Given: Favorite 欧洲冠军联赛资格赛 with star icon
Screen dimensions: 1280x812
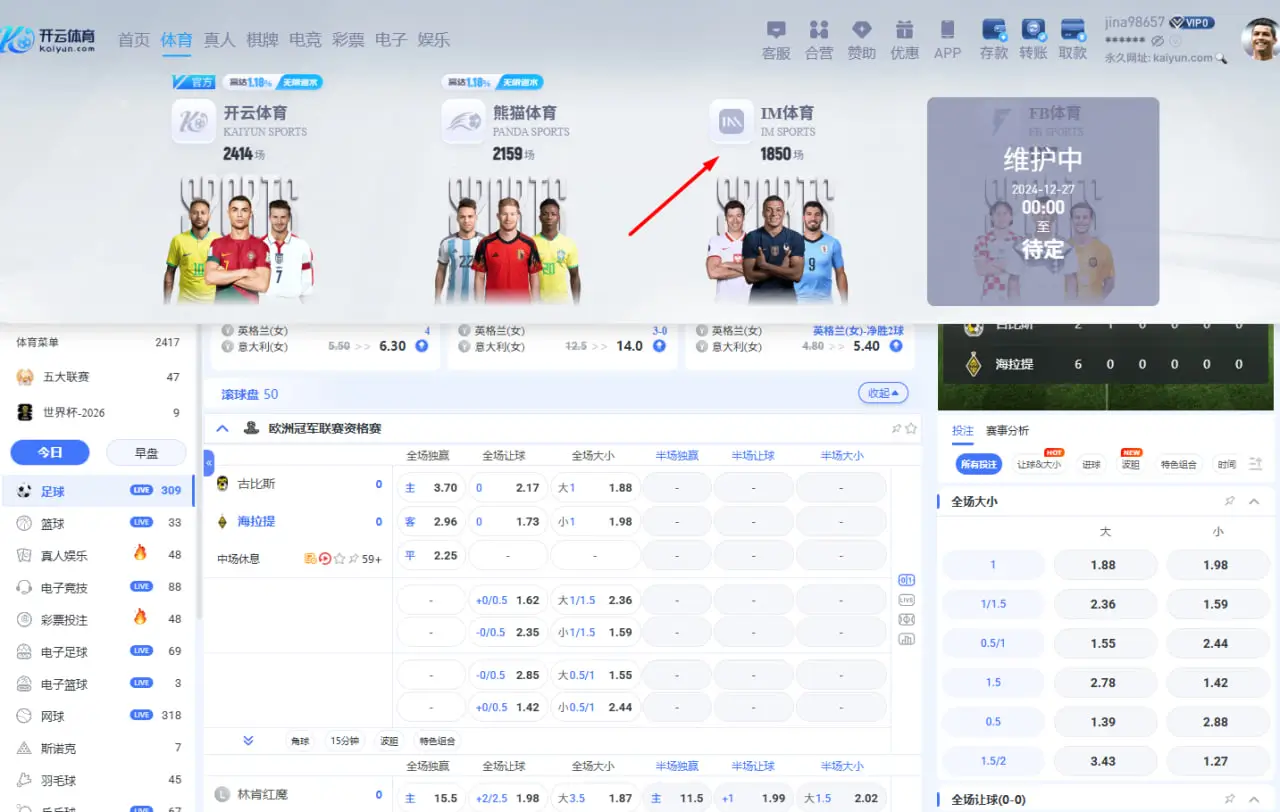Looking at the screenshot, I should pos(910,428).
